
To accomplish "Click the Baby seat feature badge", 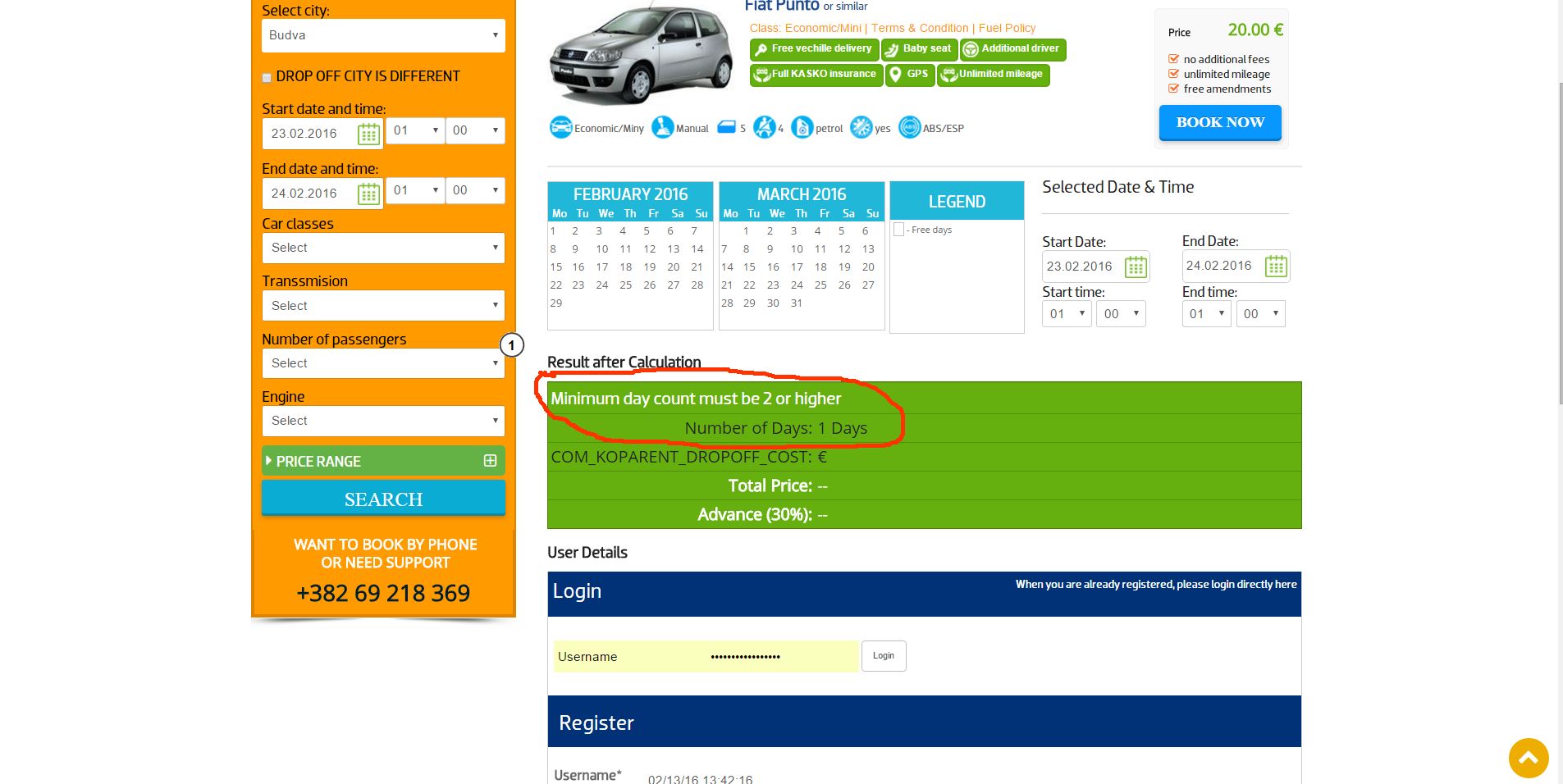I will 919,49.
